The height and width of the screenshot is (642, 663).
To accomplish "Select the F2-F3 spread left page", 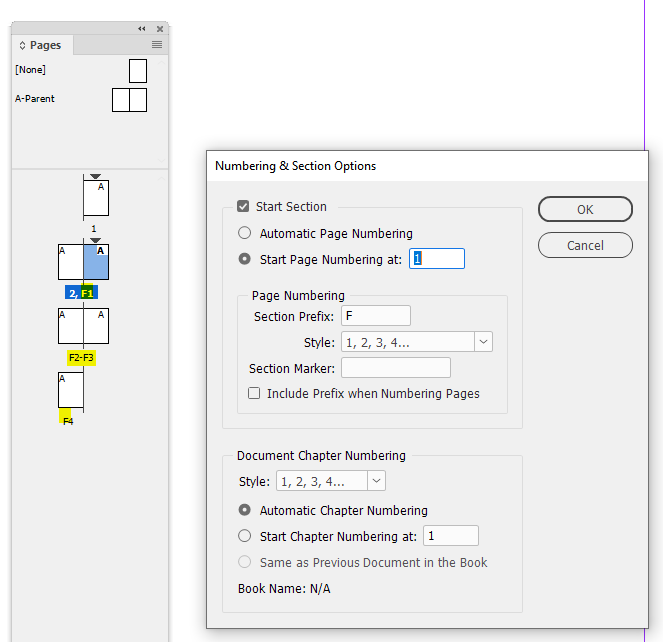I will (71, 326).
